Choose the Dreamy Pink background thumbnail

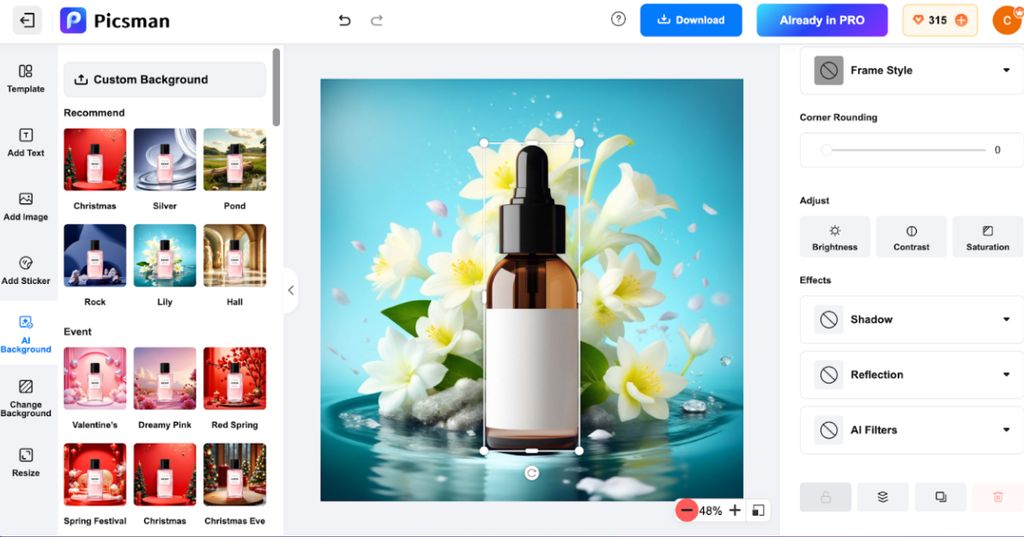tap(165, 378)
